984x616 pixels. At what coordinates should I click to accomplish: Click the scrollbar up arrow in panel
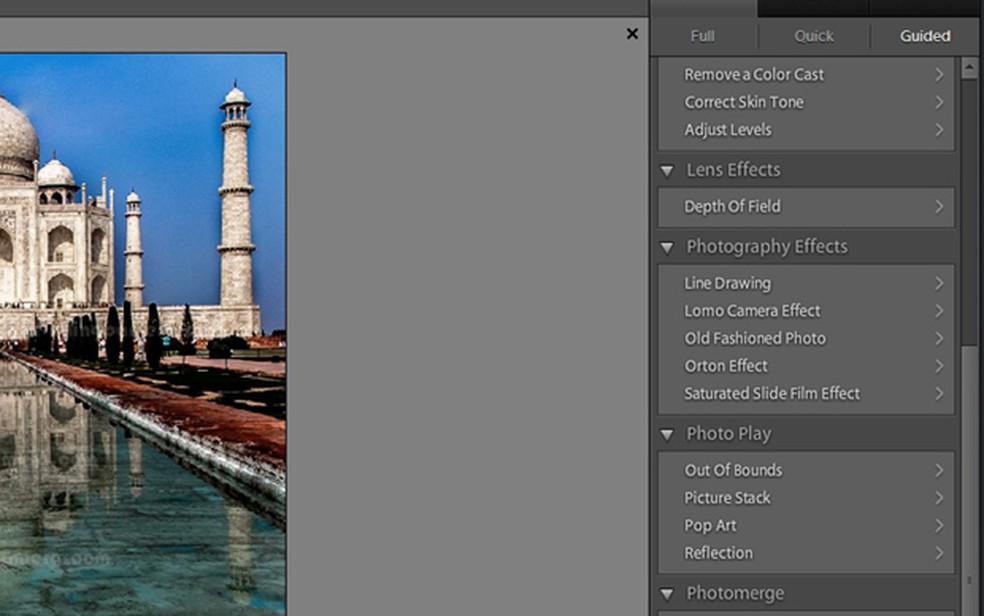tap(968, 70)
